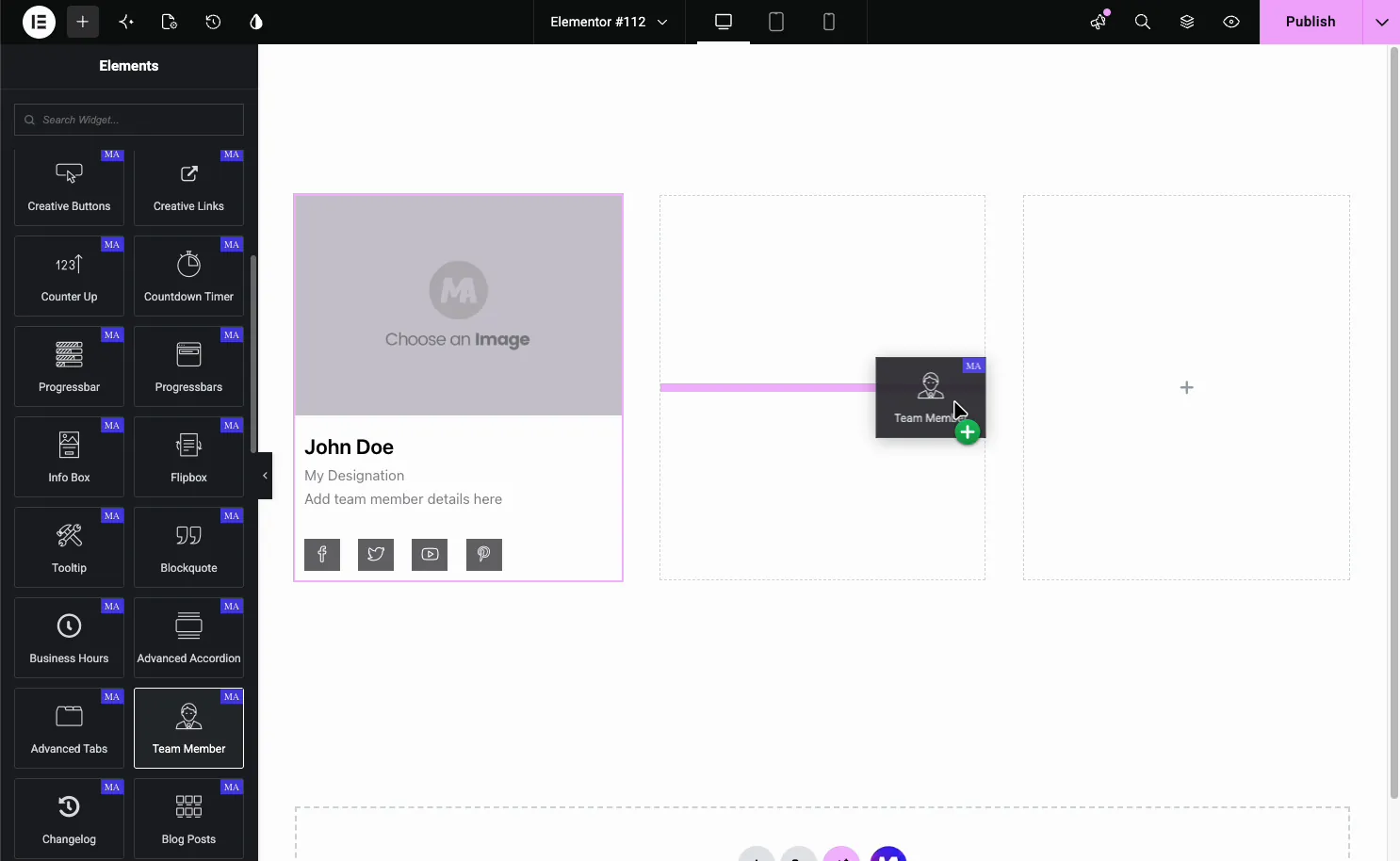Click the plus in the third empty column
1400x861 pixels.
point(1187,387)
